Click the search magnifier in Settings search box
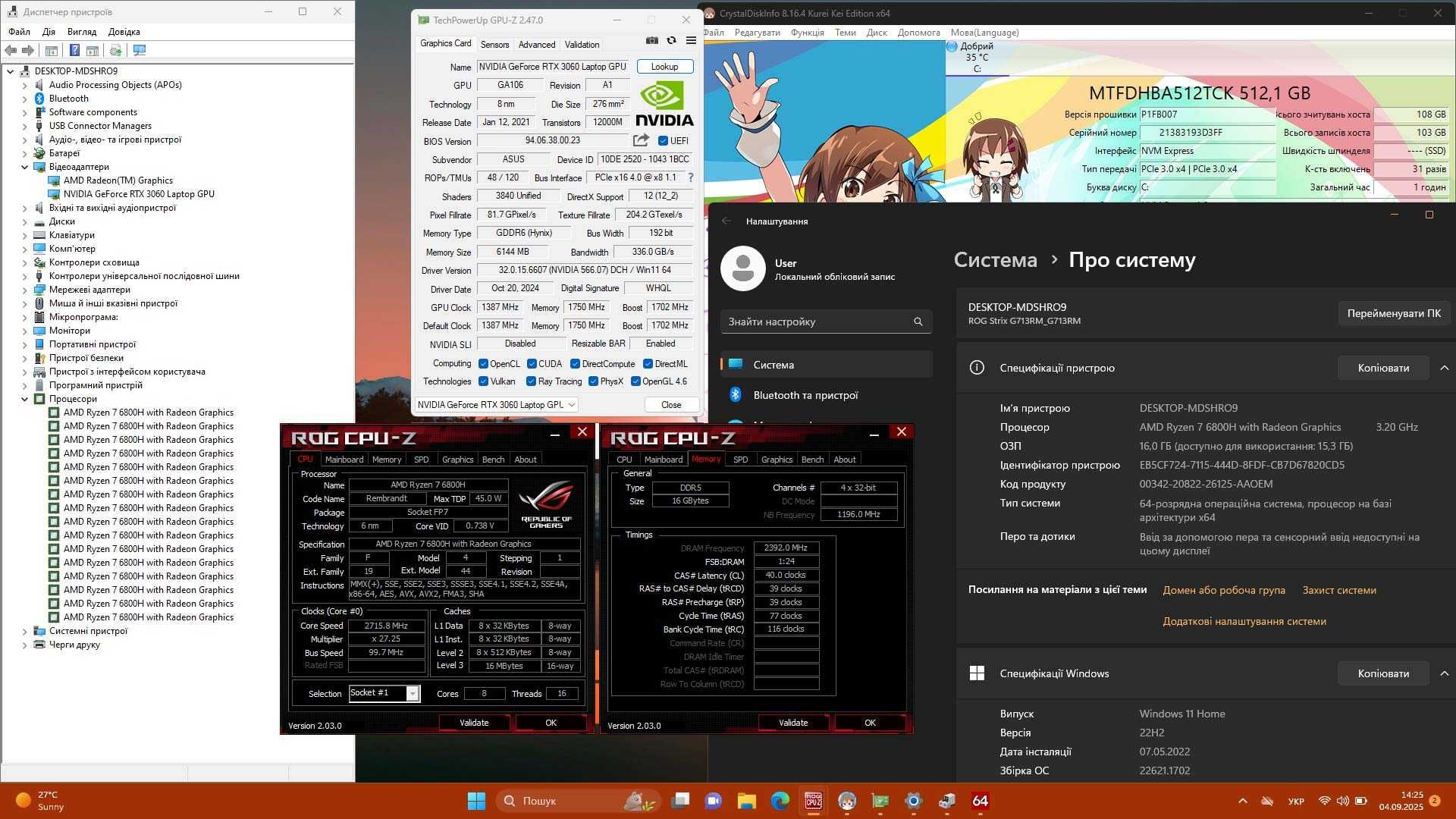The width and height of the screenshot is (1456, 819). 918,322
